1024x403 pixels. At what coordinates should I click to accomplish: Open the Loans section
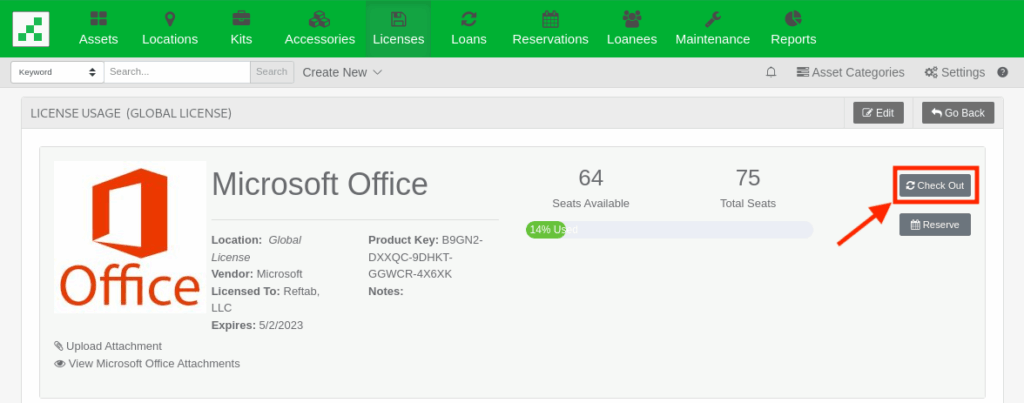pyautogui.click(x=468, y=28)
